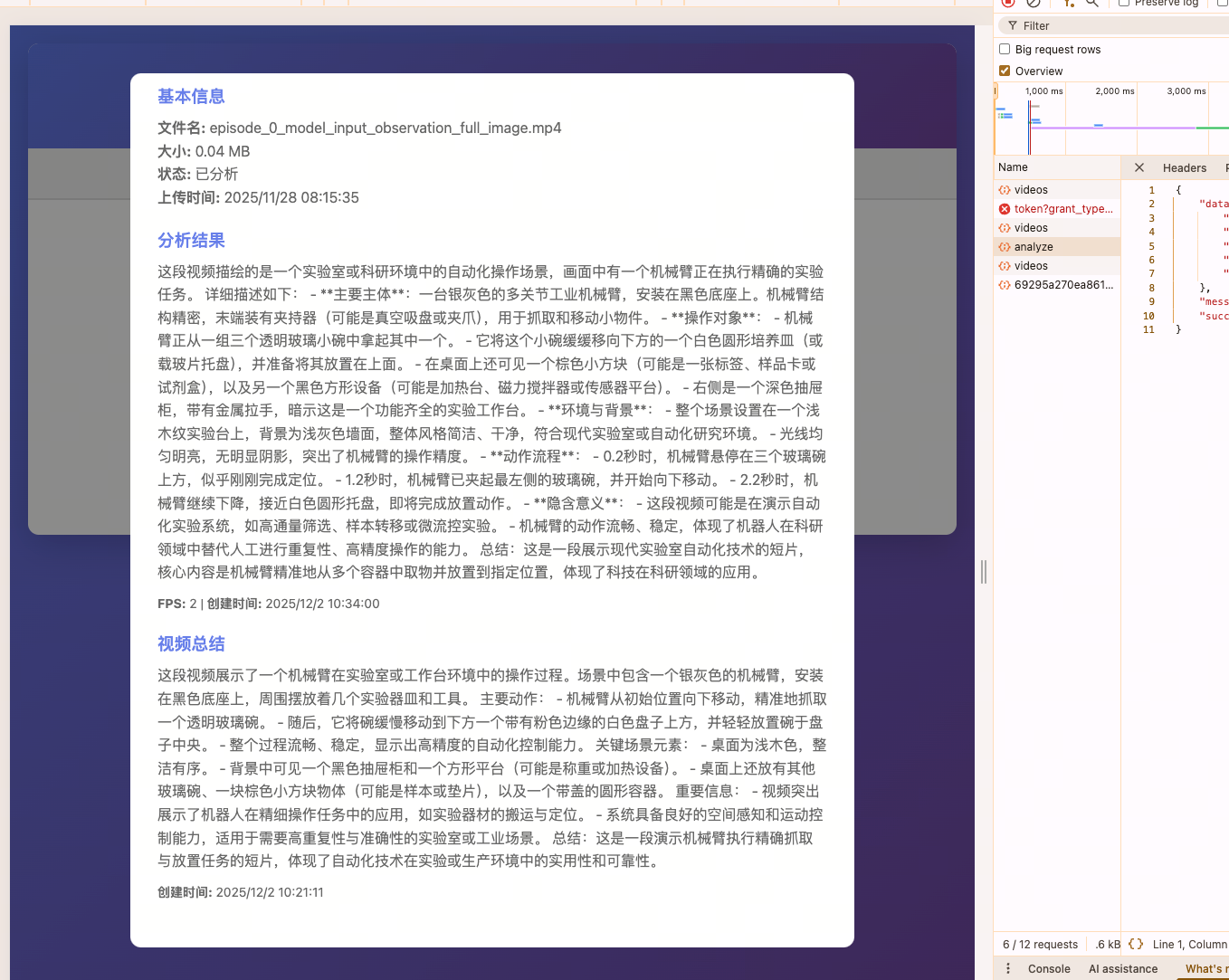Click the Name column header
Viewport: 1229px width, 980px height.
tap(1013, 167)
